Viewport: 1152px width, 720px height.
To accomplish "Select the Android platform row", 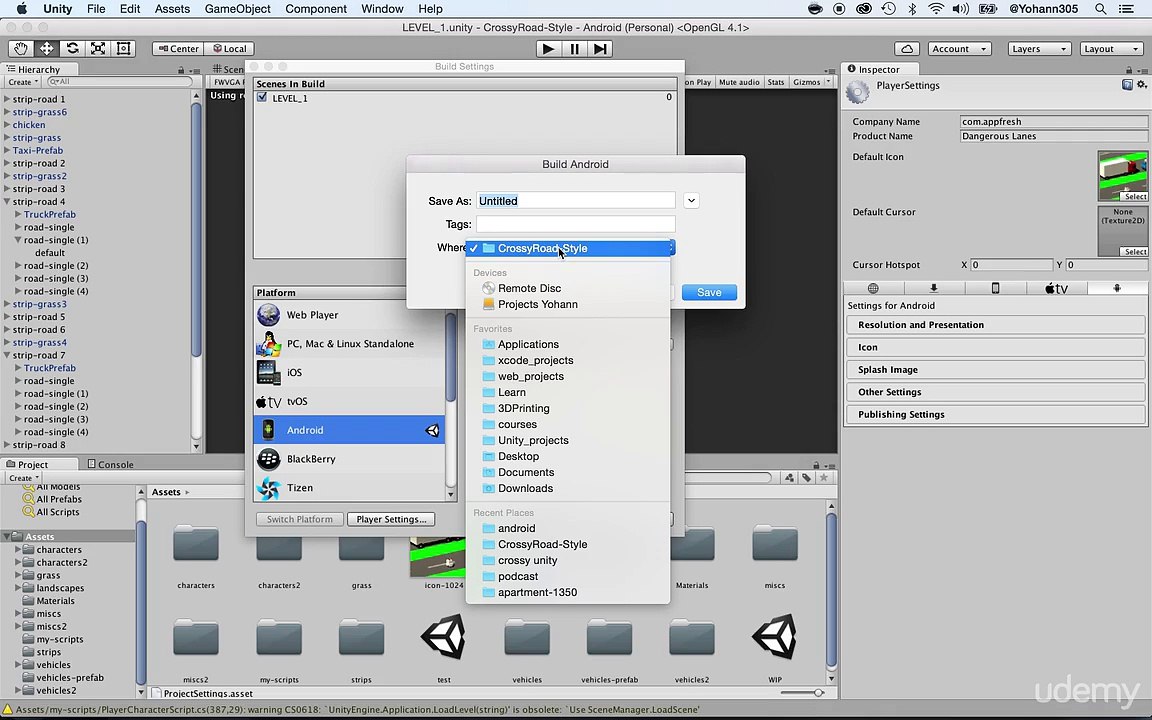I will coord(349,430).
